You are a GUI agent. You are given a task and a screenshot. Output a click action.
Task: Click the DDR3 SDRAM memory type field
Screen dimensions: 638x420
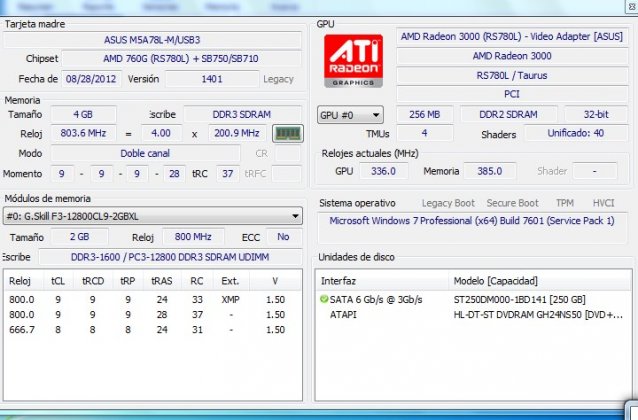pyautogui.click(x=242, y=114)
